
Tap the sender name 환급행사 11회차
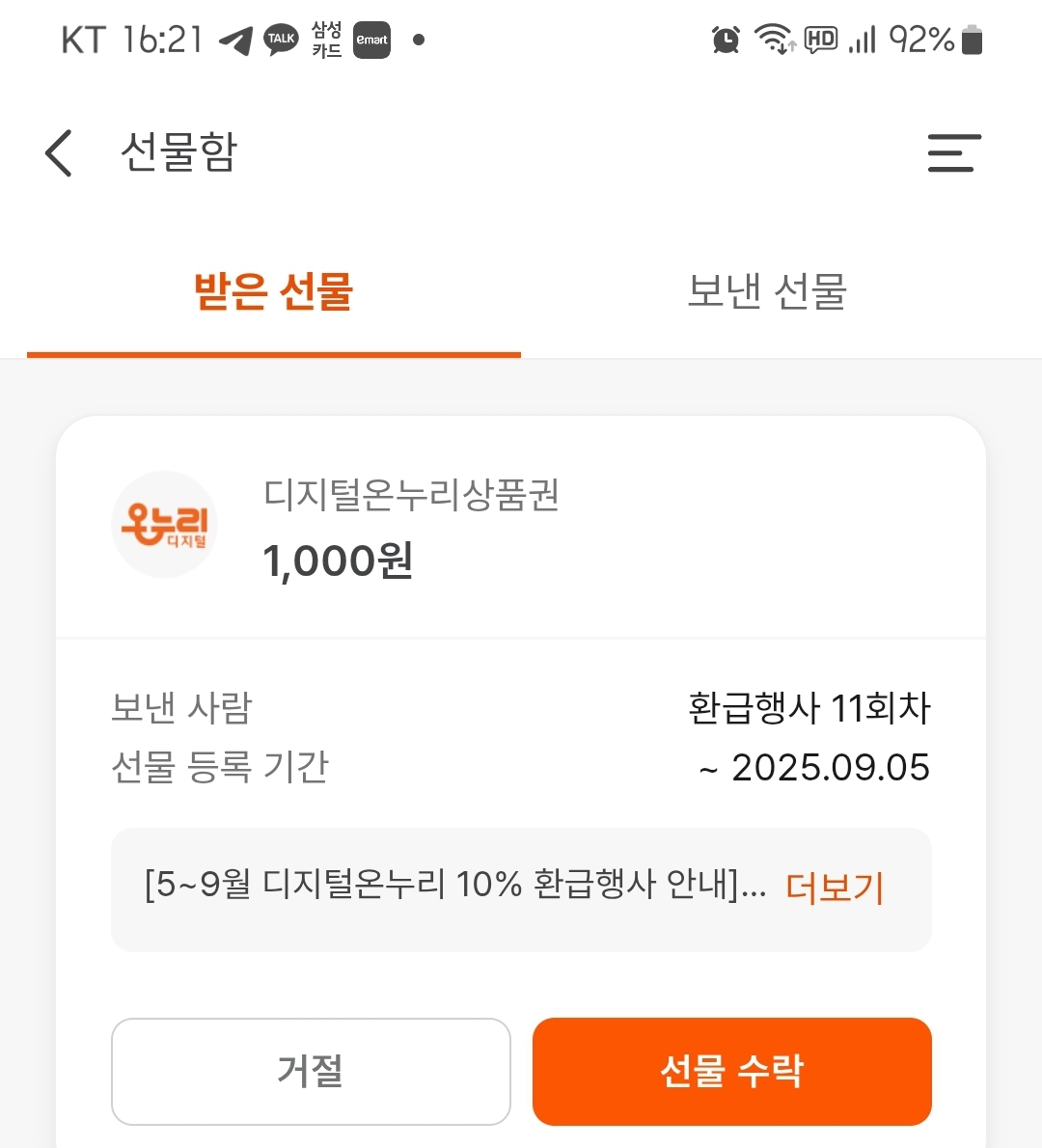[809, 708]
